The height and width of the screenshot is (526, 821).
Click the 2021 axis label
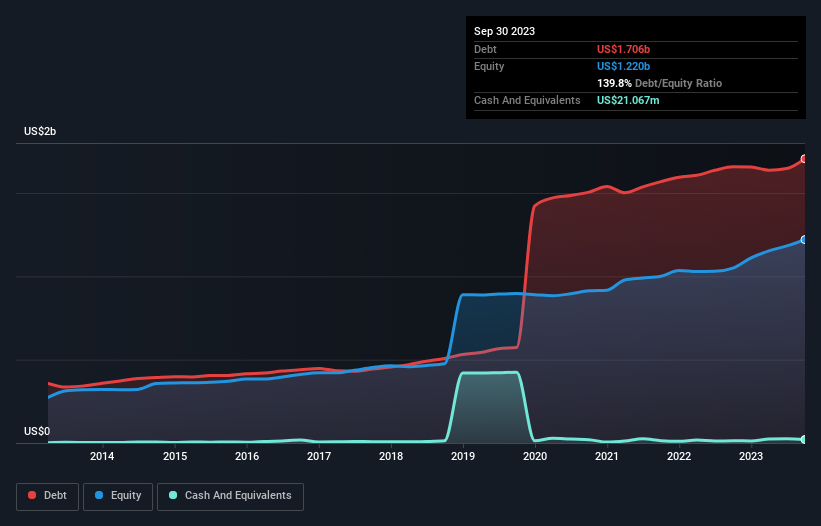click(607, 456)
